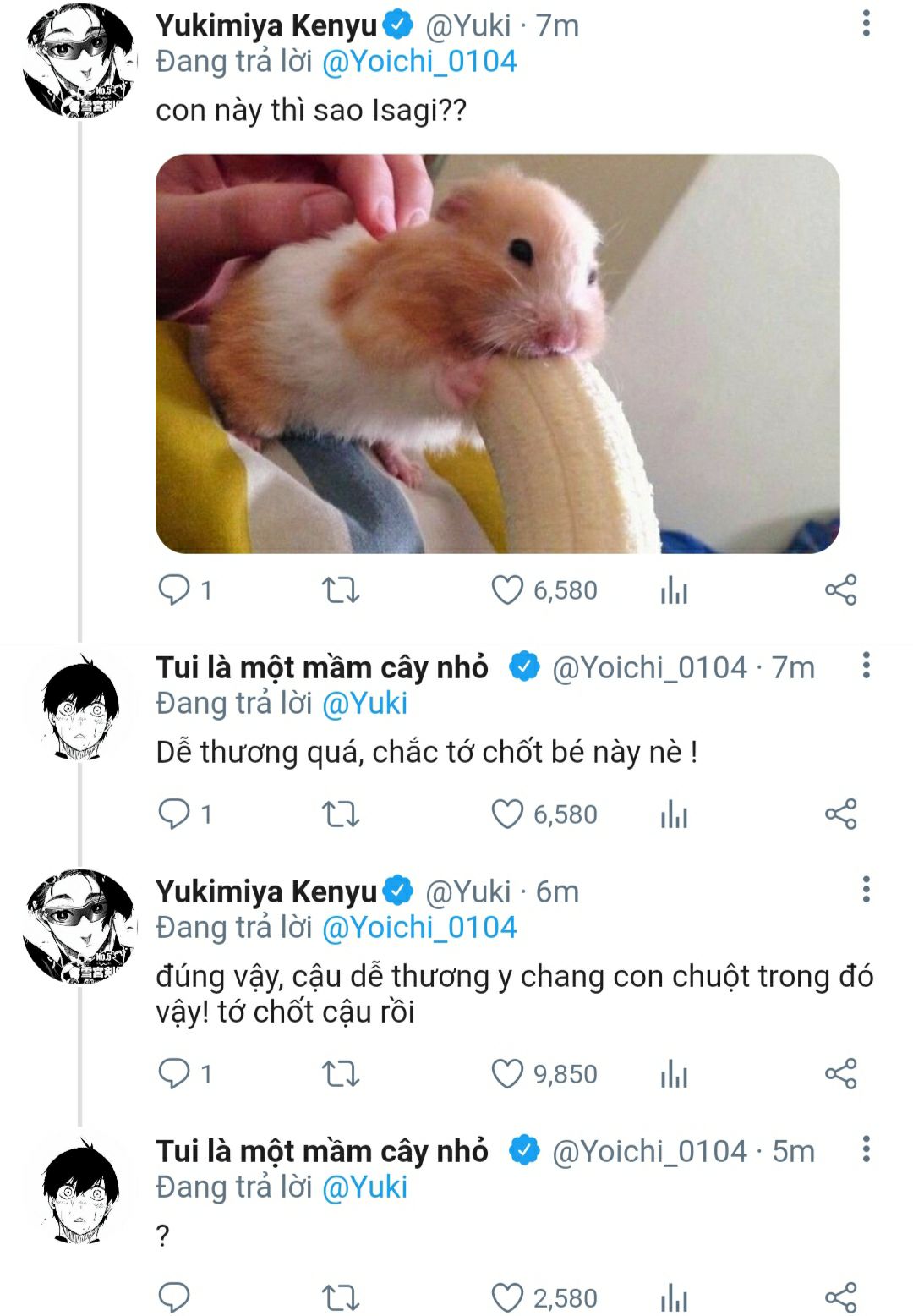
Task: Share the "?" tweet
Action: point(840,1297)
